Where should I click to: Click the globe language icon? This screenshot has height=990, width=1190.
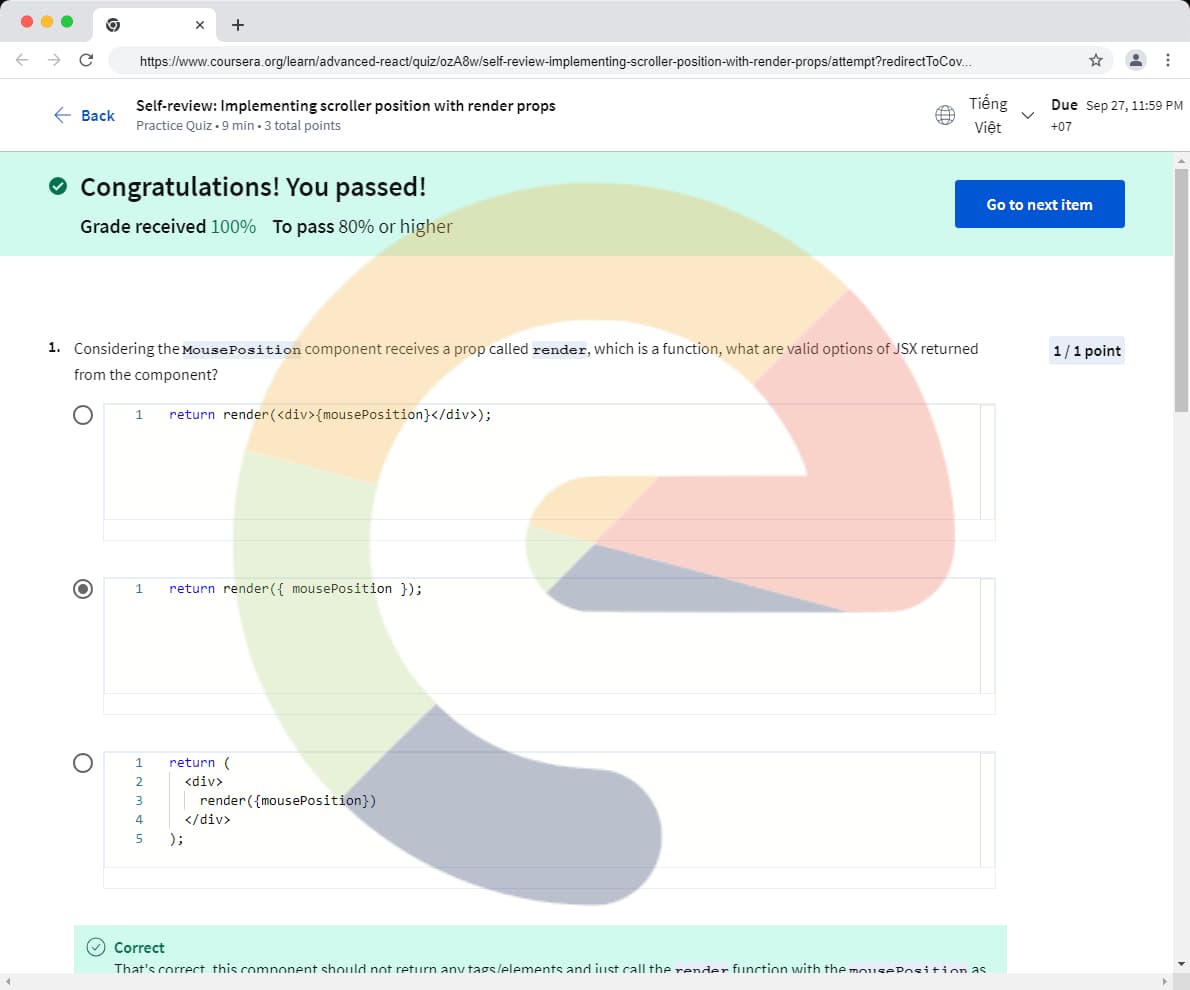tap(945, 115)
